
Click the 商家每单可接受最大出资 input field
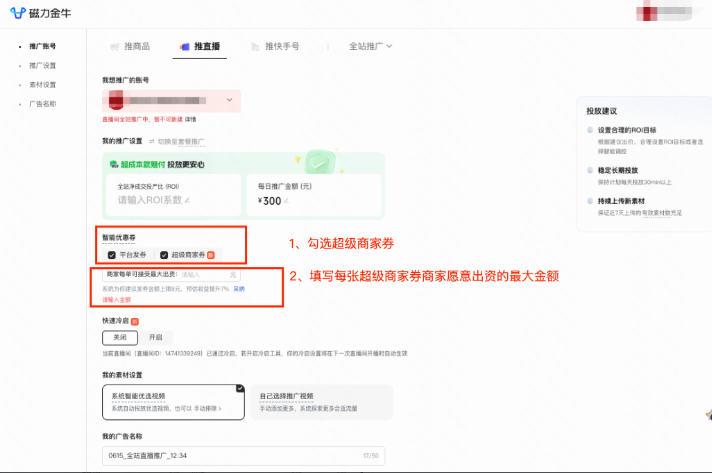coord(172,275)
